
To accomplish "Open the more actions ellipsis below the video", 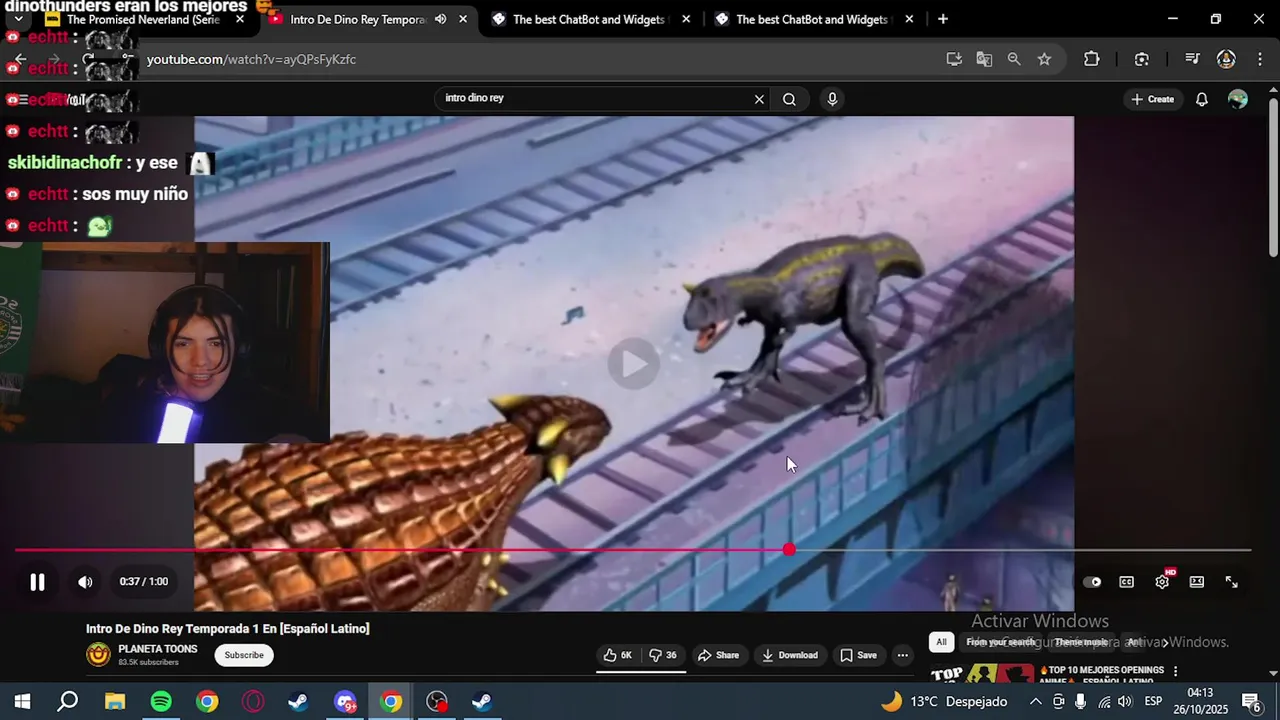I will pos(902,655).
